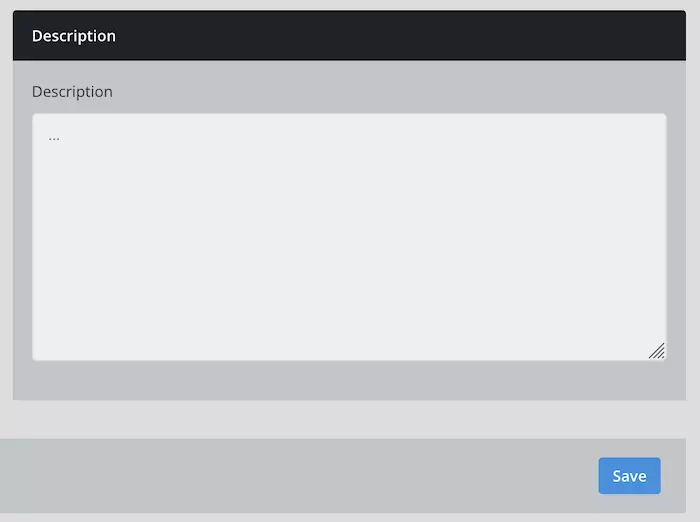The height and width of the screenshot is (522, 700).
Task: Click the Description label above the textarea
Action: (72, 92)
